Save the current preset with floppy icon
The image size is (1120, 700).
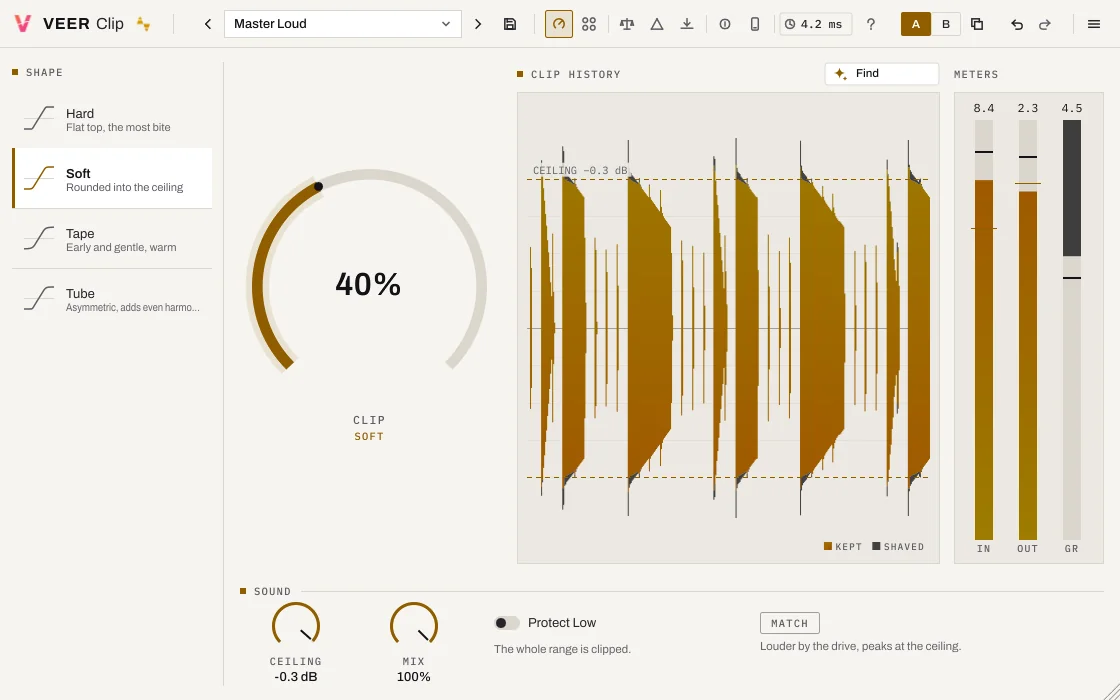point(510,24)
